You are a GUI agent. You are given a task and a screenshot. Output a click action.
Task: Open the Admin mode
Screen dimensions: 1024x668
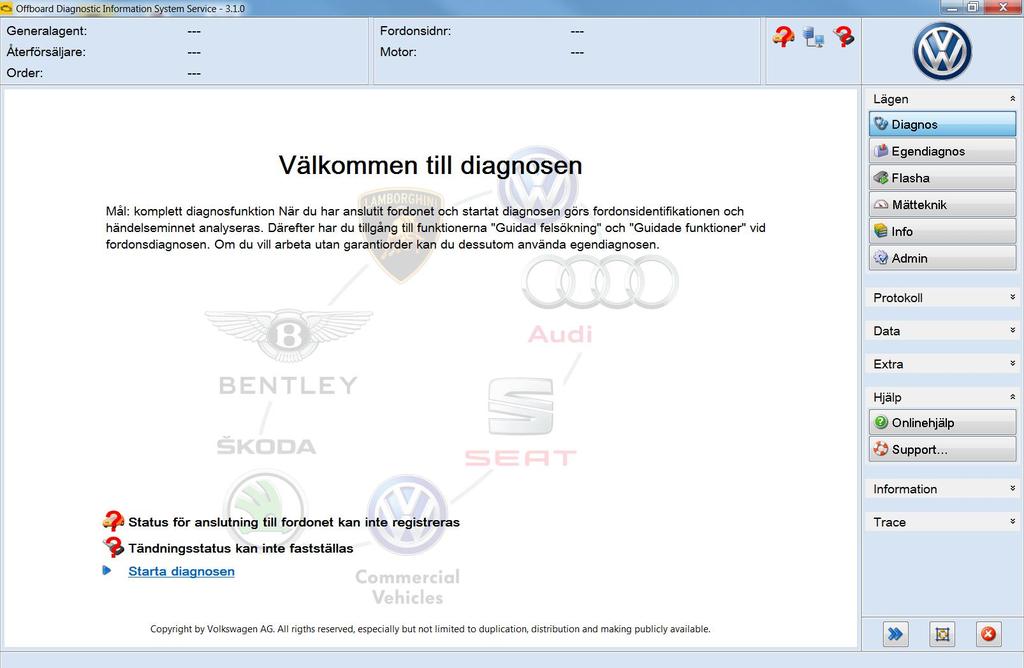tap(942, 258)
